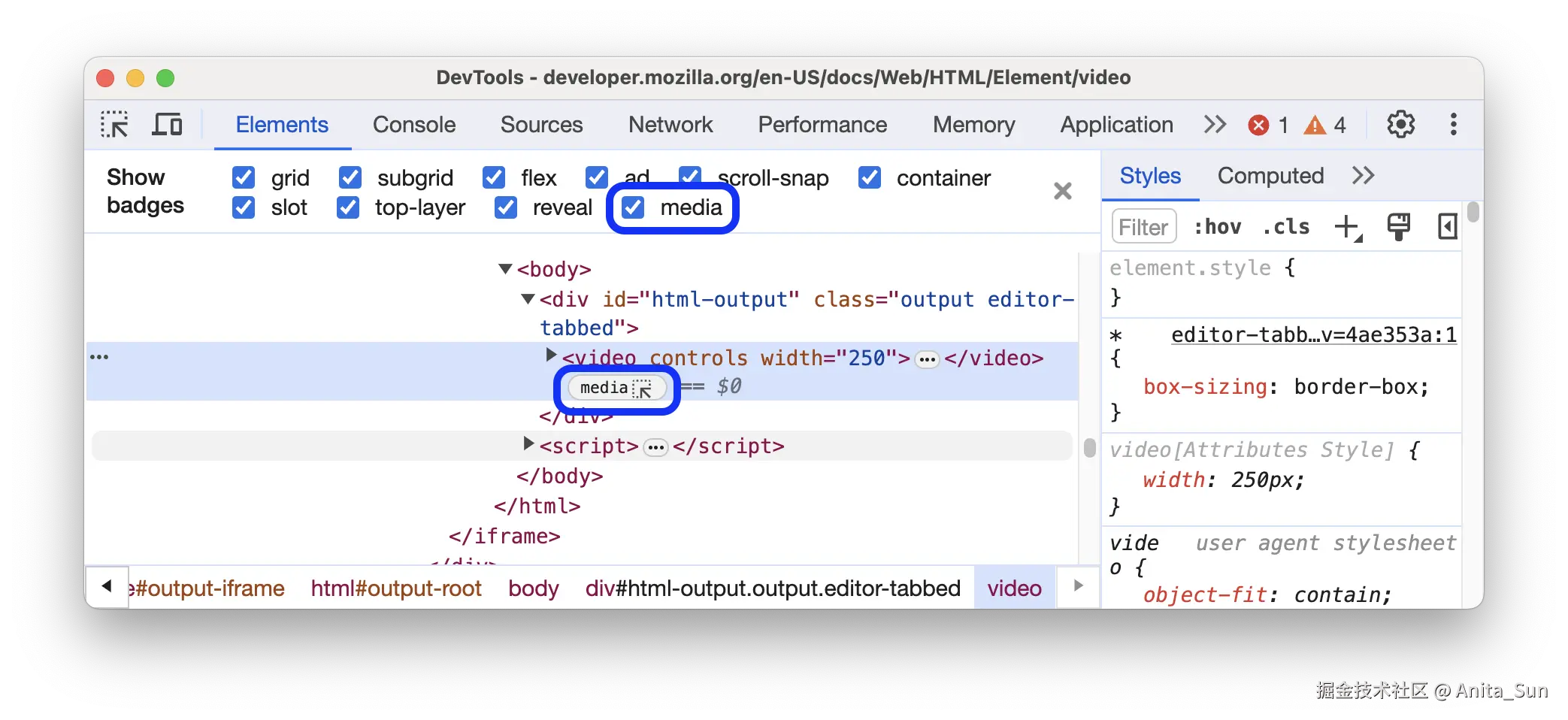The image size is (1568, 720).
Task: Click the media badge on video element
Action: (617, 388)
